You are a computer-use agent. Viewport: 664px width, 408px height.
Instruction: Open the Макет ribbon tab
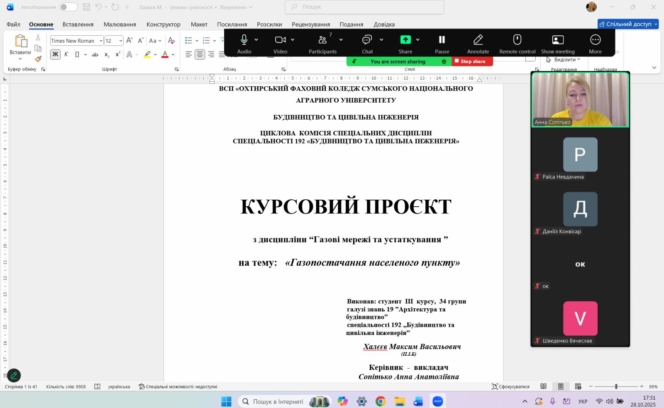[x=199, y=23]
